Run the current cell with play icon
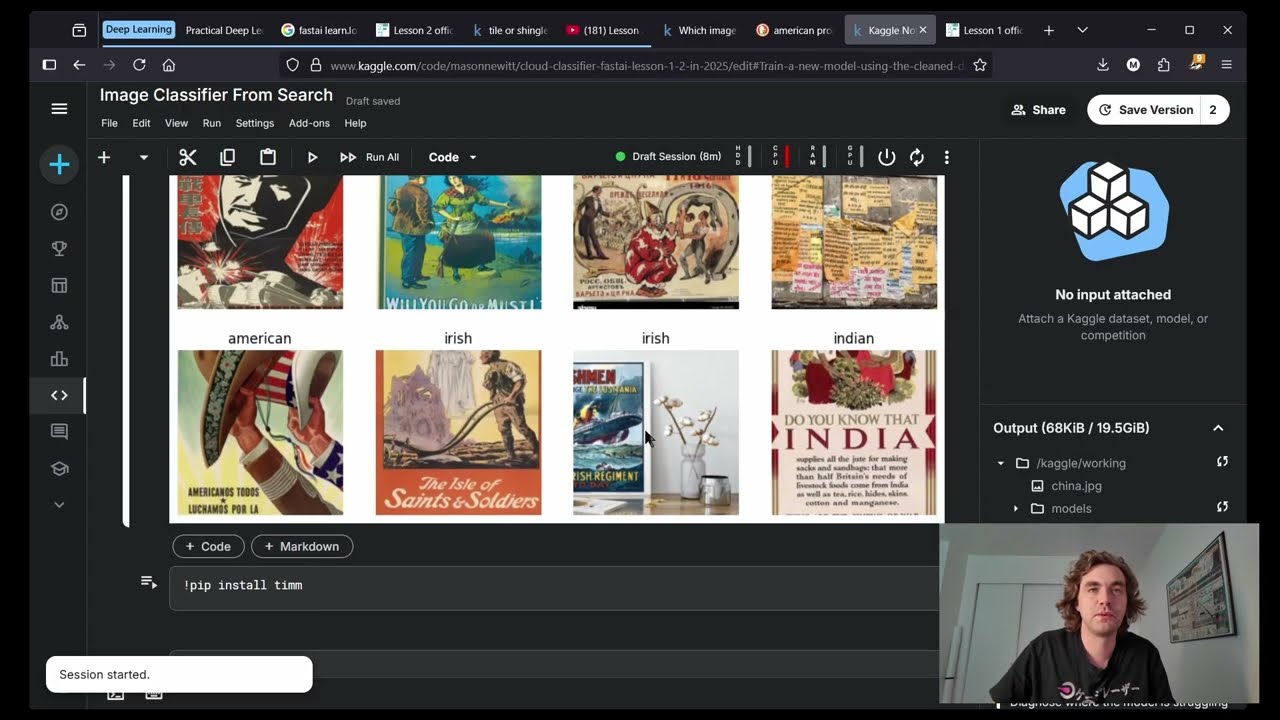This screenshot has width=1280, height=720. tap(312, 157)
